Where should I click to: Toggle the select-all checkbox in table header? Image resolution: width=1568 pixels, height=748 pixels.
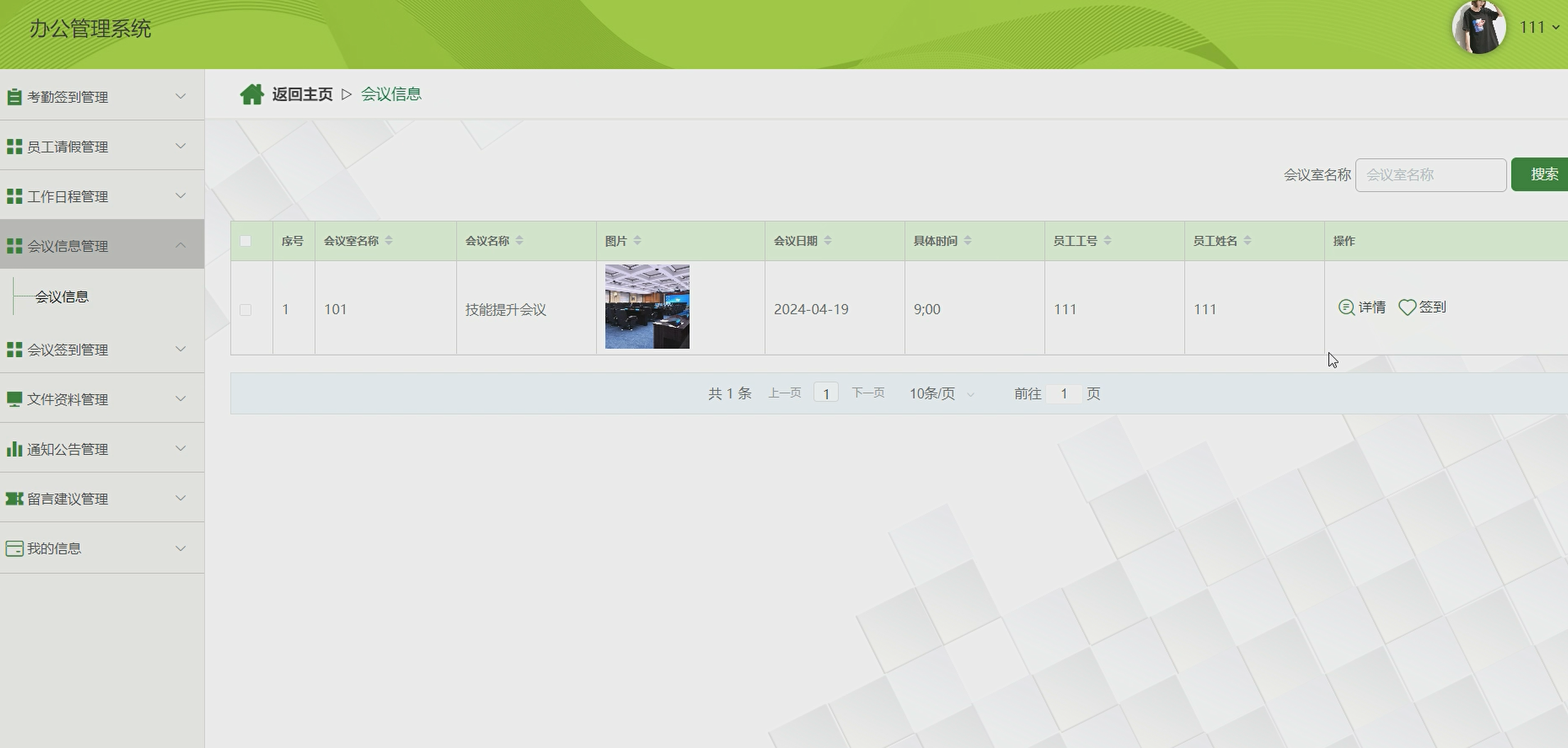click(x=246, y=240)
